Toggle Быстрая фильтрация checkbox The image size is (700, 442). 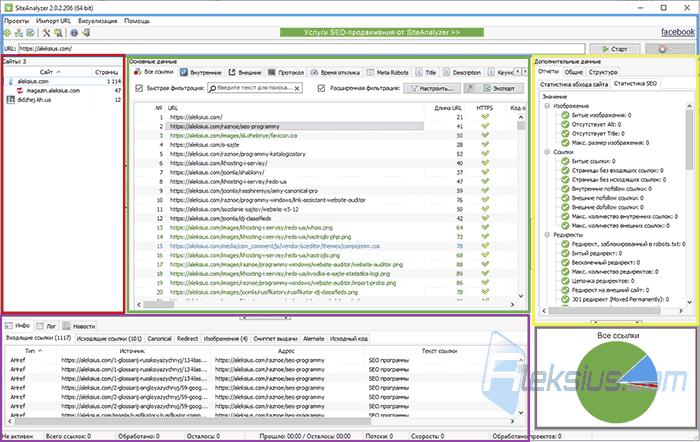tap(139, 88)
